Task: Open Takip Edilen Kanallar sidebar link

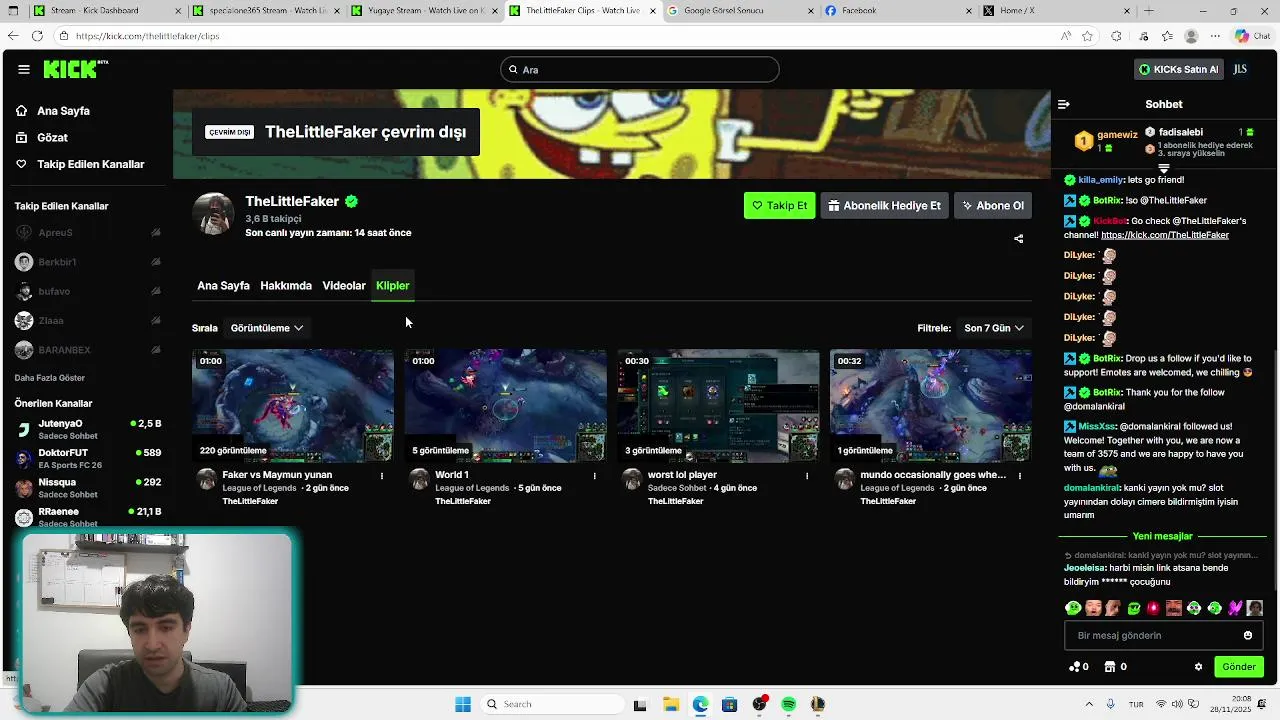Action: (90, 164)
